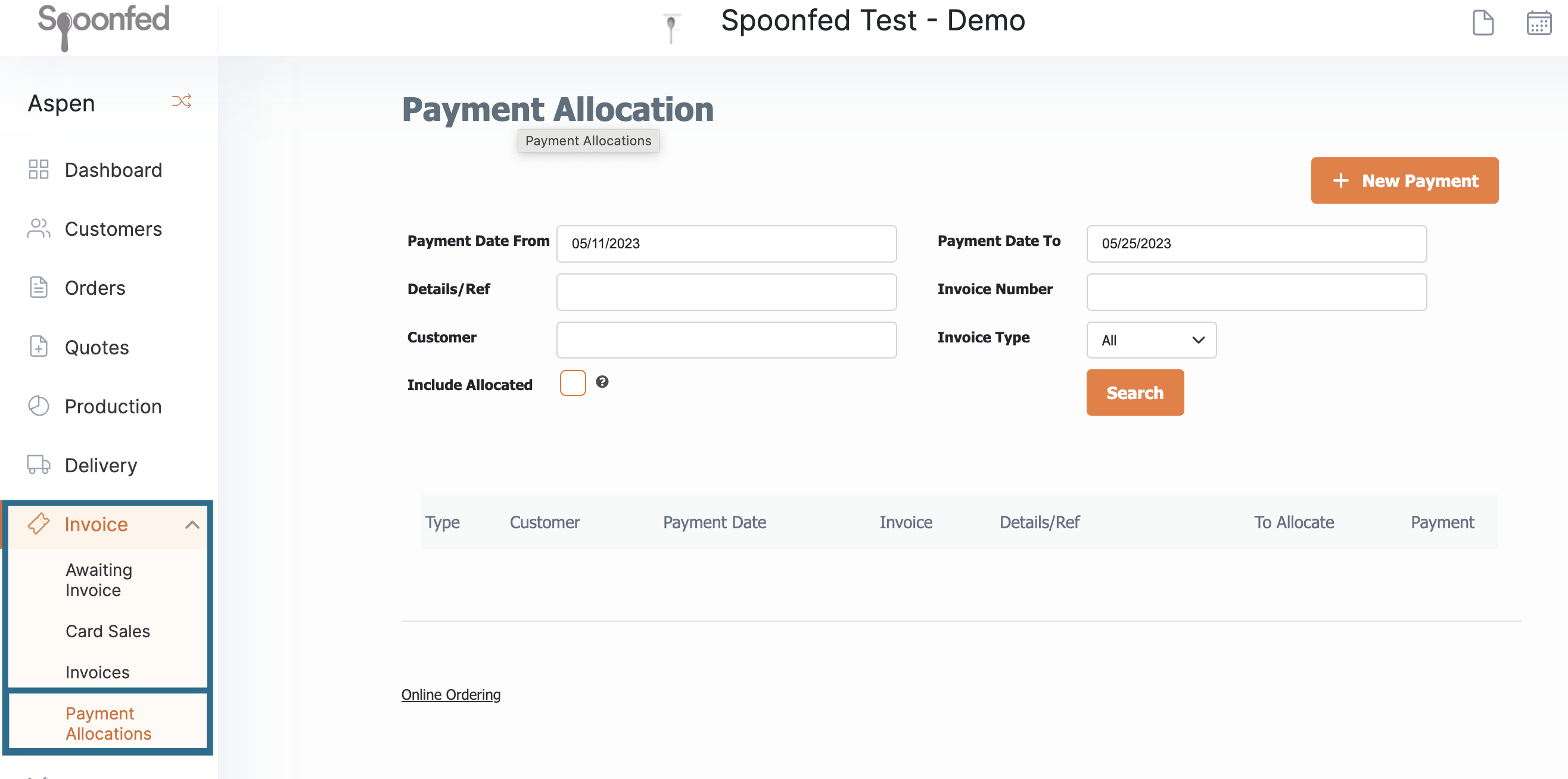The width and height of the screenshot is (1568, 779).
Task: Open the Invoice Type dropdown
Action: 1151,339
